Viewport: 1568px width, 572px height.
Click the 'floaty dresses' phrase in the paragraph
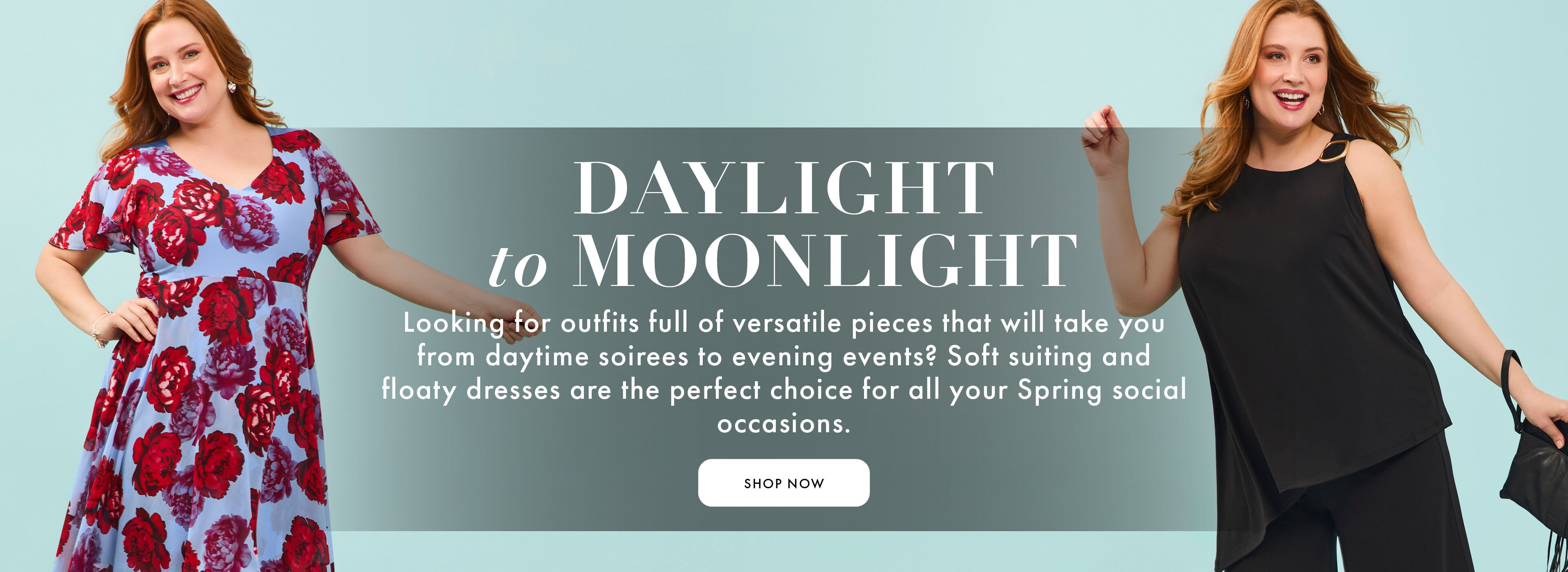pyautogui.click(x=470, y=390)
